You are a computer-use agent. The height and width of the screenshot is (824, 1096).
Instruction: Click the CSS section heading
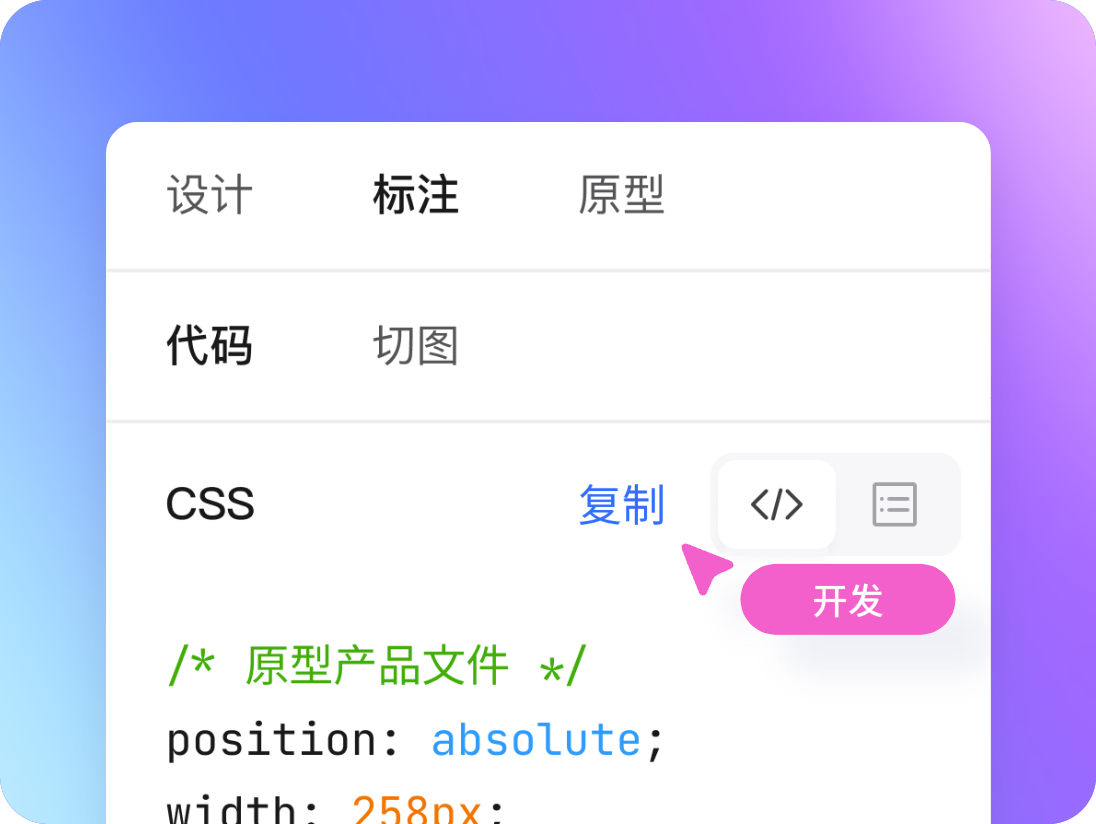(210, 505)
